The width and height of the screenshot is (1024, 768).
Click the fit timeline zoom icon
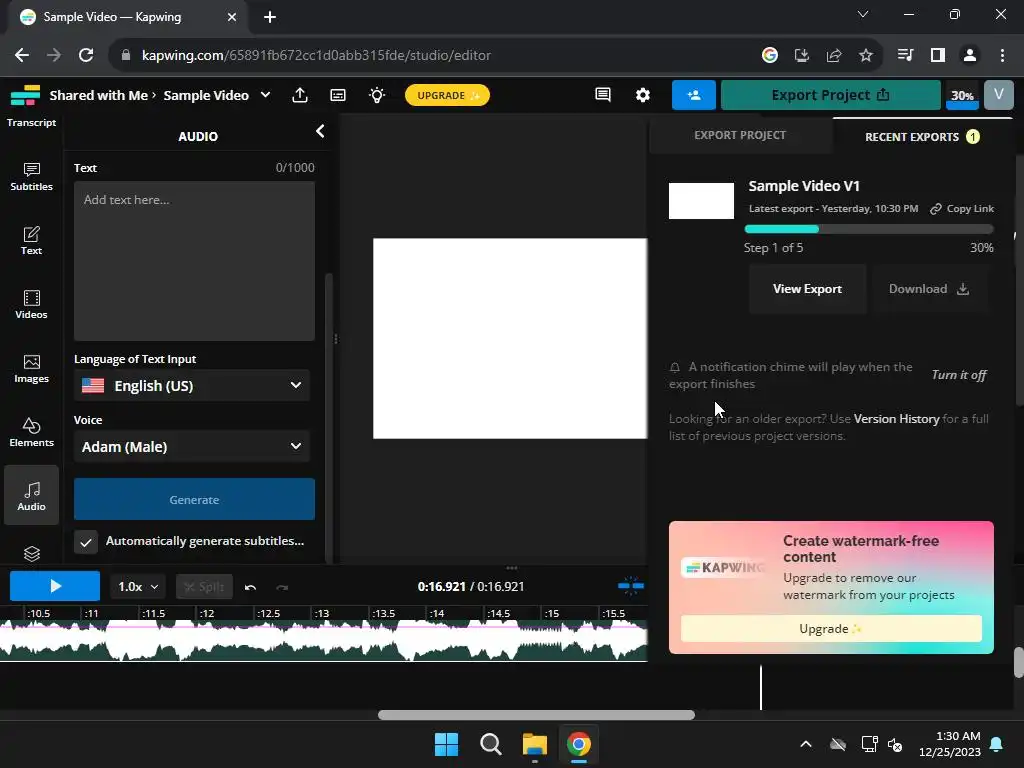(631, 586)
